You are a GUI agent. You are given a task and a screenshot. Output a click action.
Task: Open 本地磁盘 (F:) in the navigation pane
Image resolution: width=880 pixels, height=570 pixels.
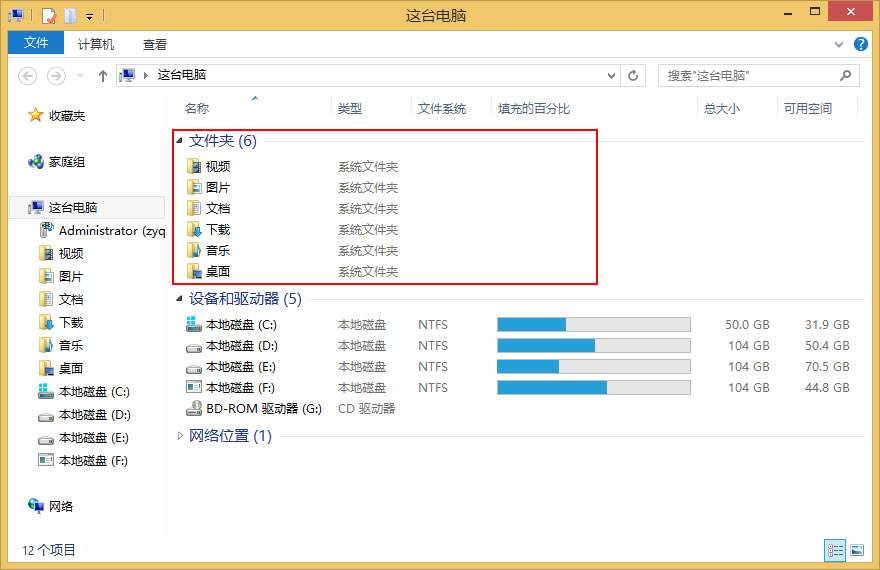pos(94,461)
